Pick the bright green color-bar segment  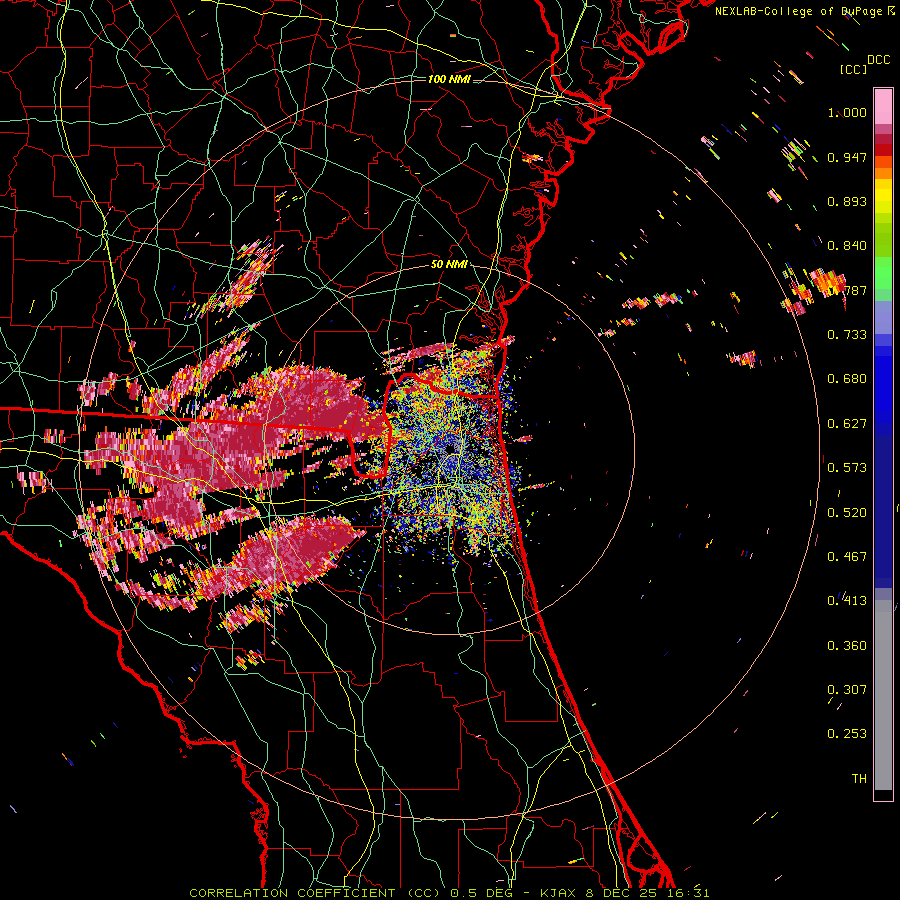[883, 273]
